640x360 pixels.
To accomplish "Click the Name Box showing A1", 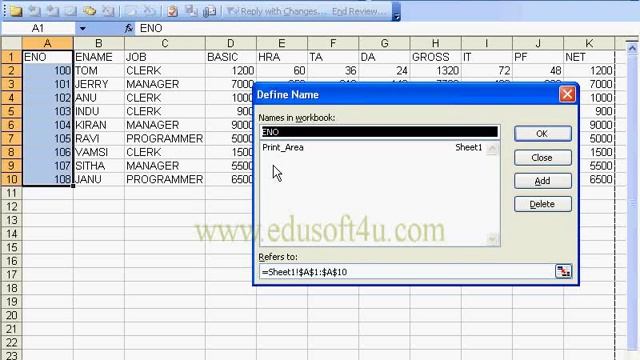I will click(38, 28).
